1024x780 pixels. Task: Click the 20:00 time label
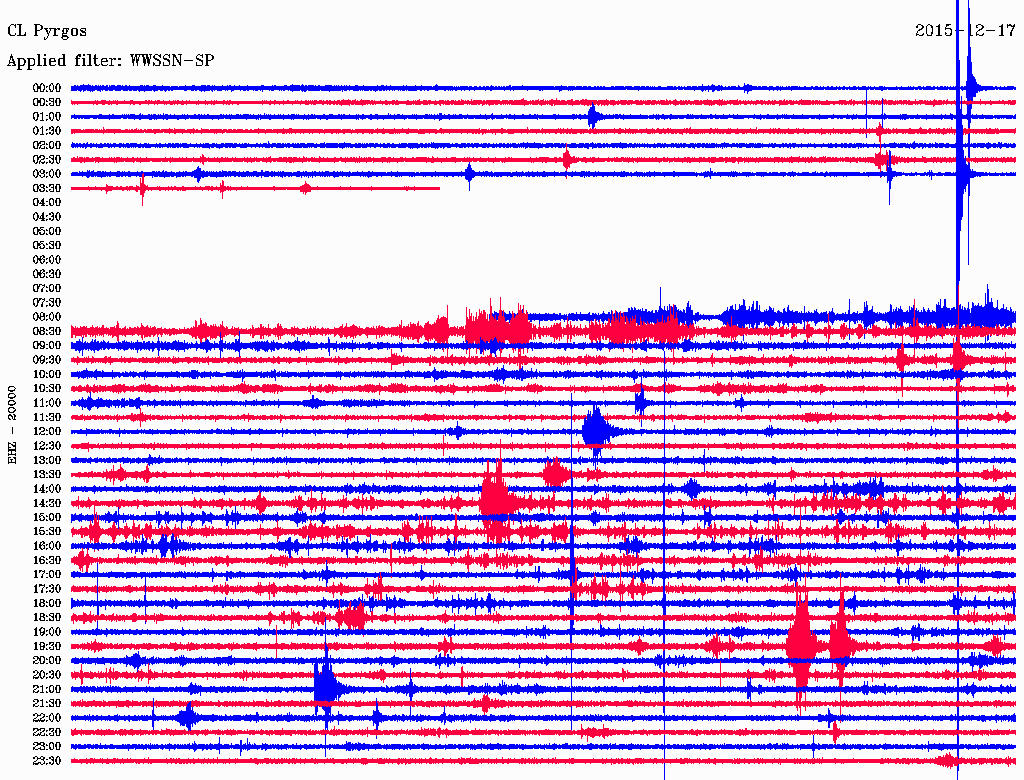tap(47, 660)
